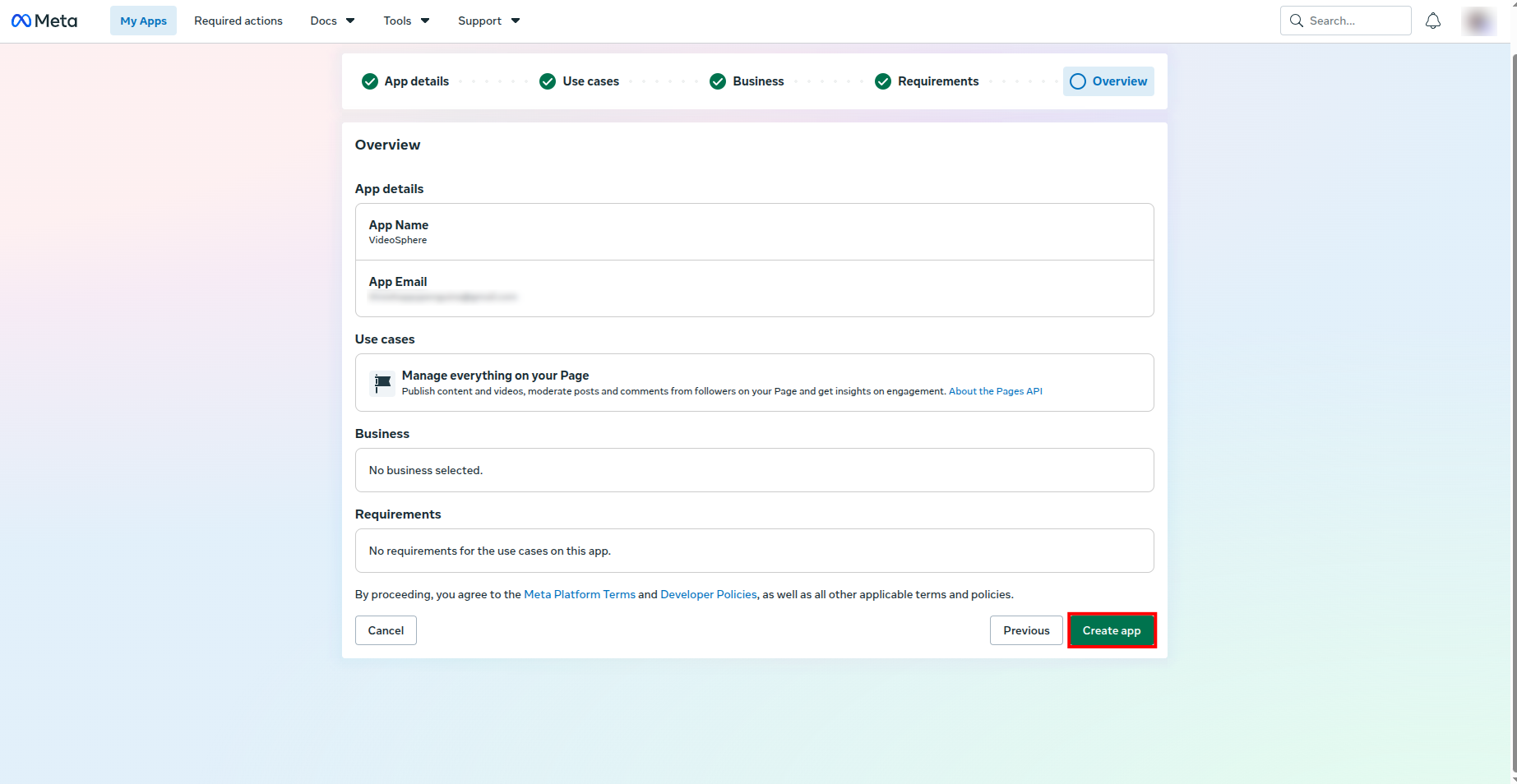1517x784 pixels.
Task: Click the Requirements step green checkmark
Action: [x=883, y=81]
